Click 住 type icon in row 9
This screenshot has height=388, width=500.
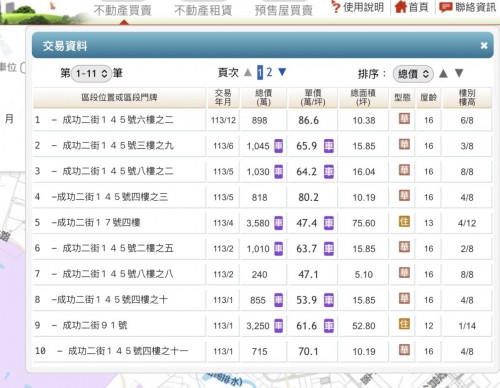click(404, 324)
